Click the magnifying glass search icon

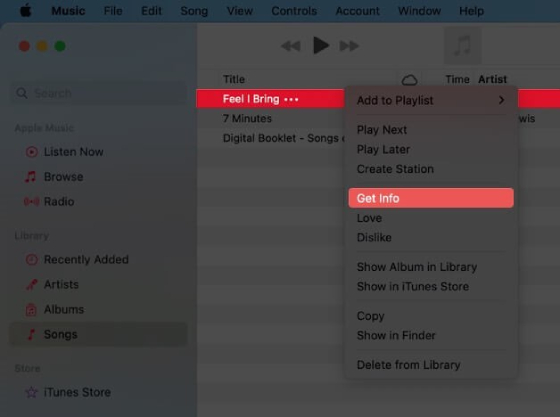pyautogui.click(x=22, y=93)
